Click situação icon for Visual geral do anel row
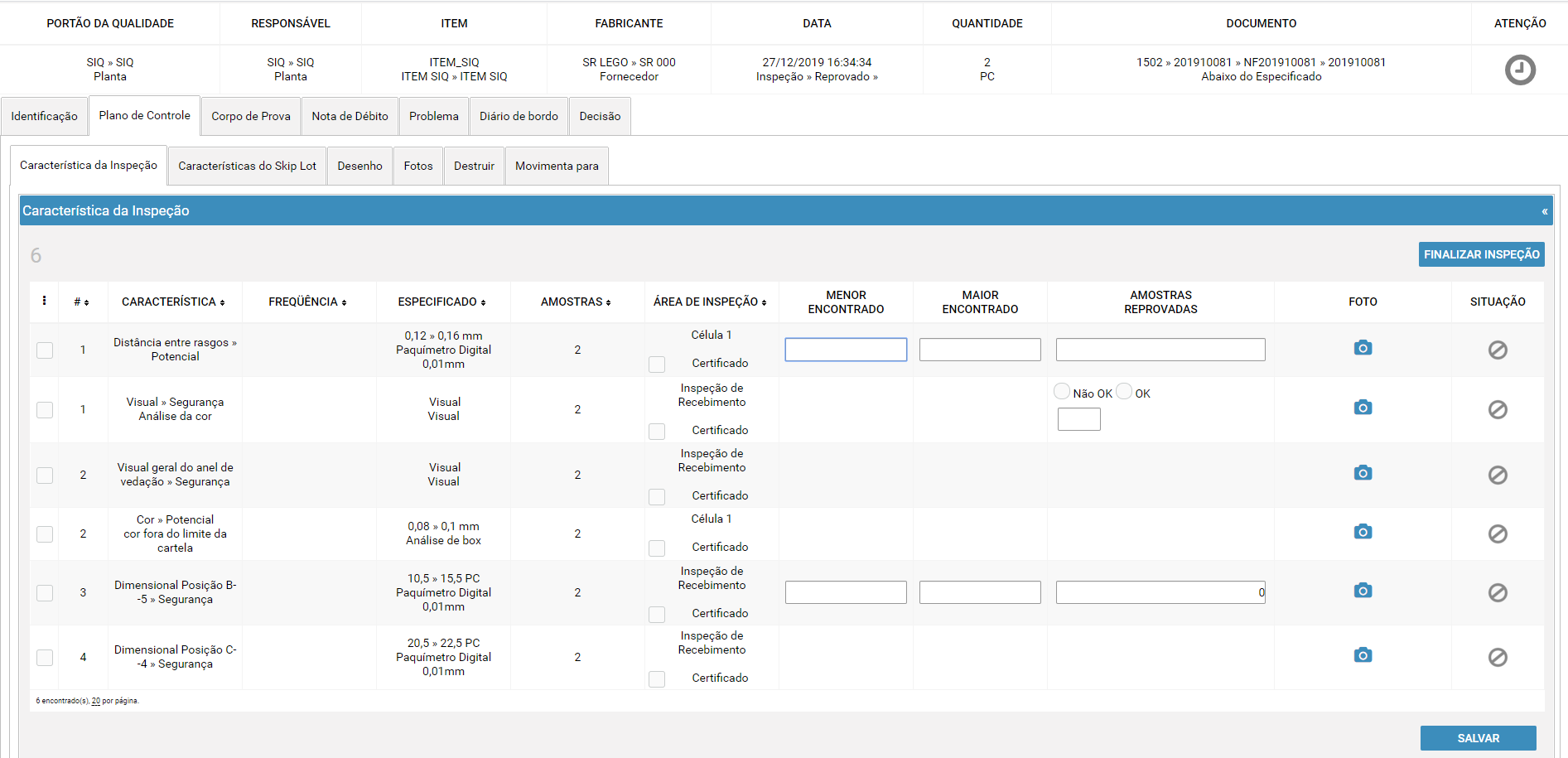This screenshot has height=758, width=1568. tap(1498, 476)
